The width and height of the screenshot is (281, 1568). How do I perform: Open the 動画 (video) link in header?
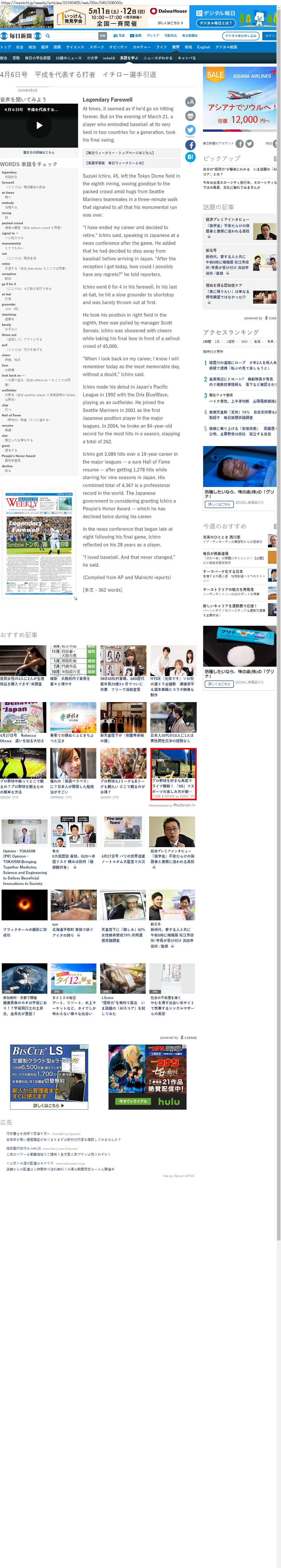tap(136, 36)
